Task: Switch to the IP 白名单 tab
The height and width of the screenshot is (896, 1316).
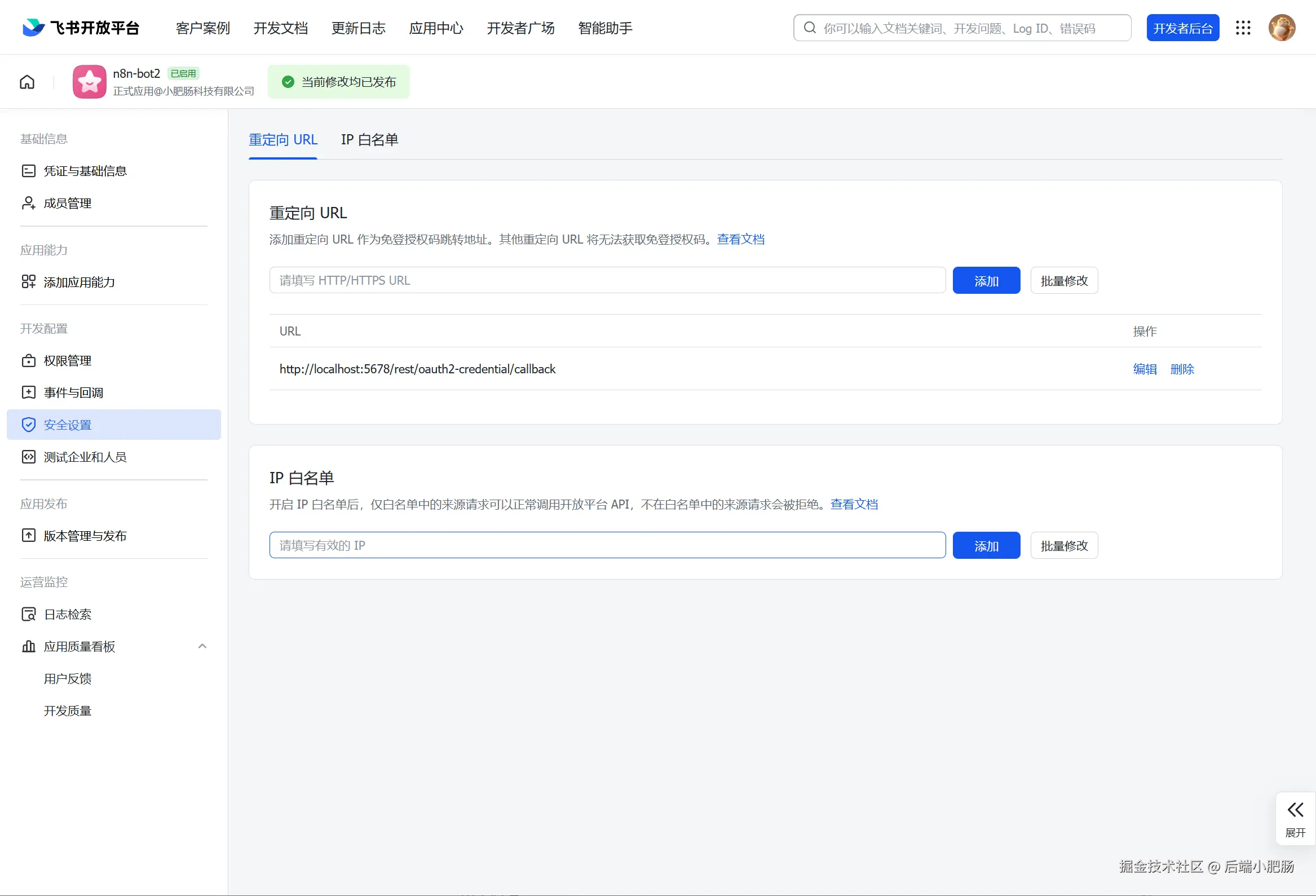Action: [369, 140]
